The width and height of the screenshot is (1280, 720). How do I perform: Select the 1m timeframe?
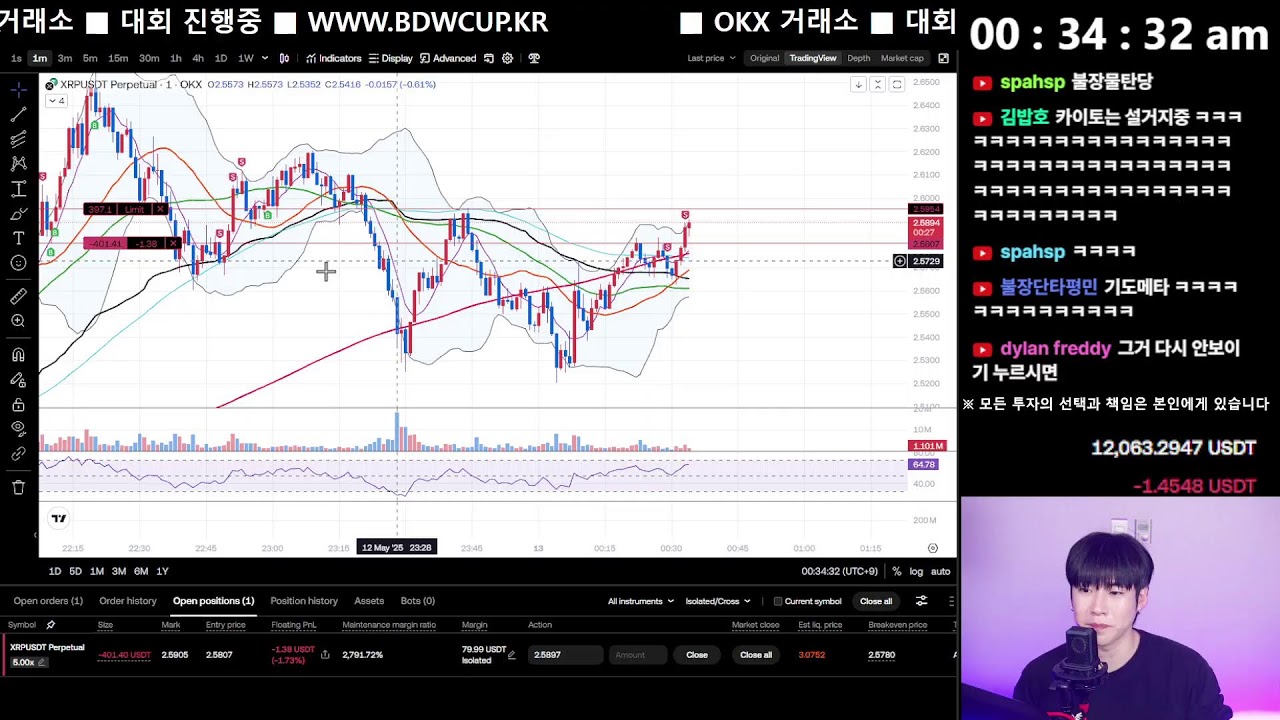click(39, 58)
